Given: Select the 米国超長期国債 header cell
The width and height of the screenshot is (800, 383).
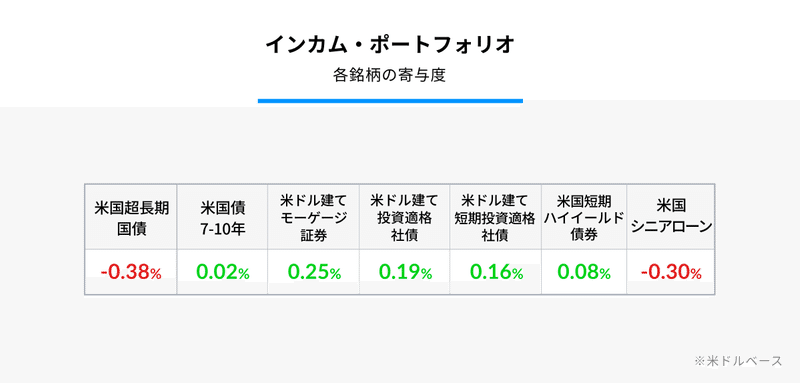Looking at the screenshot, I should click(131, 218).
